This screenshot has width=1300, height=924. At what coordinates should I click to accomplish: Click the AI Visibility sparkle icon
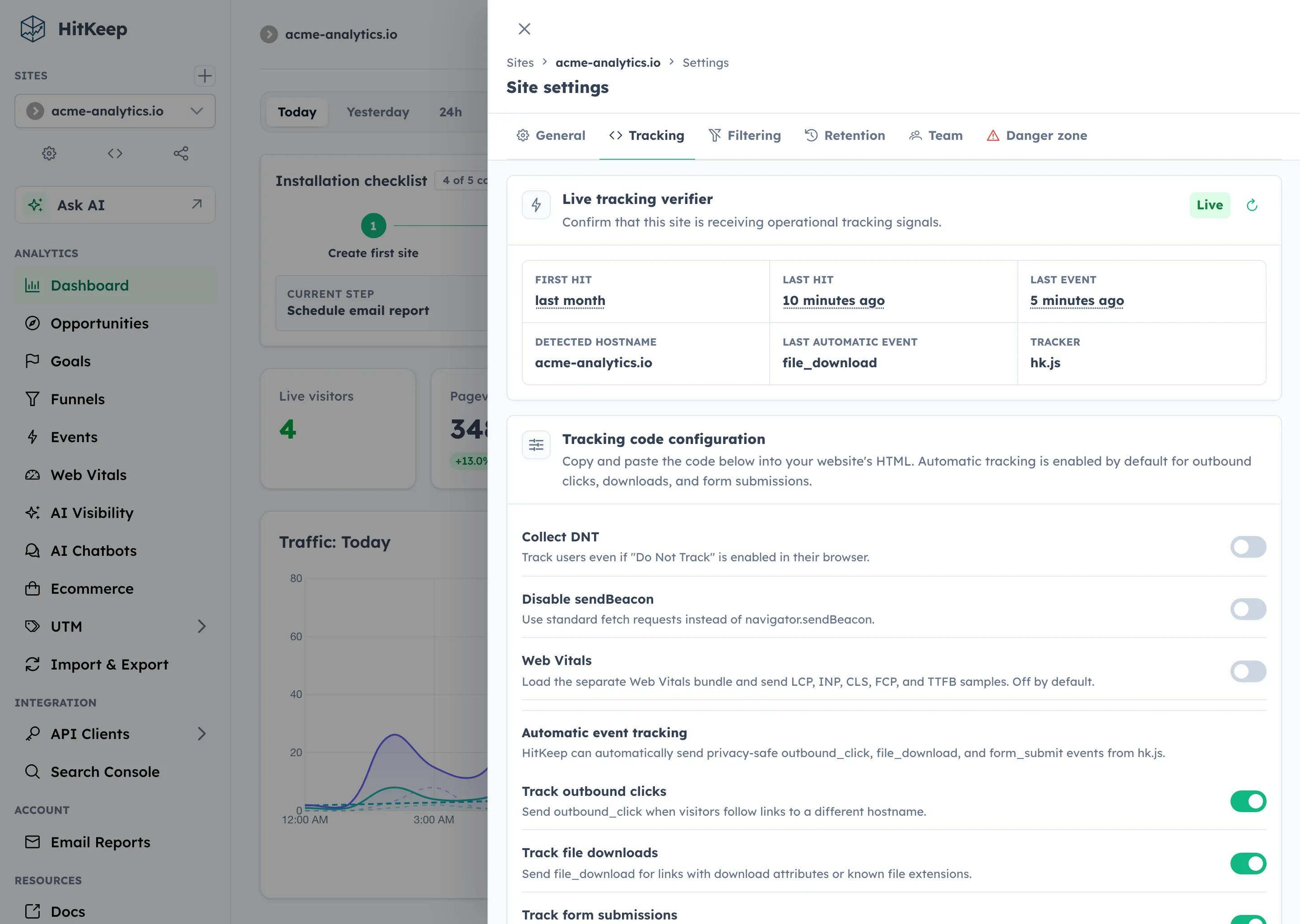point(32,513)
